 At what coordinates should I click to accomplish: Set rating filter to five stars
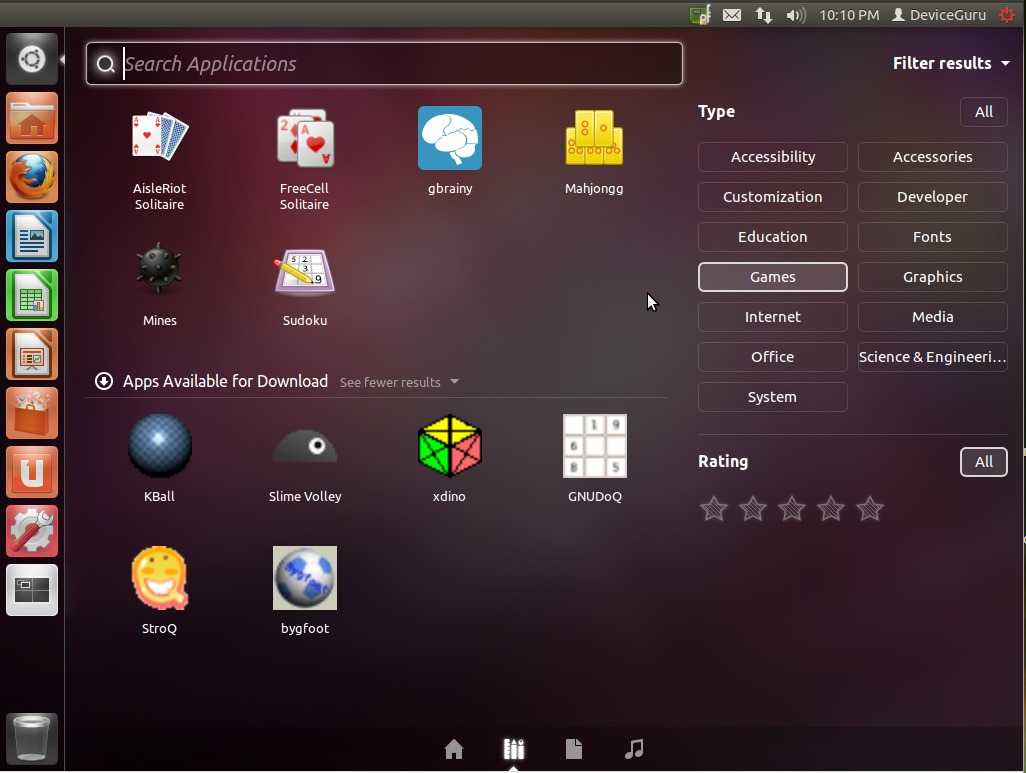[x=870, y=509]
